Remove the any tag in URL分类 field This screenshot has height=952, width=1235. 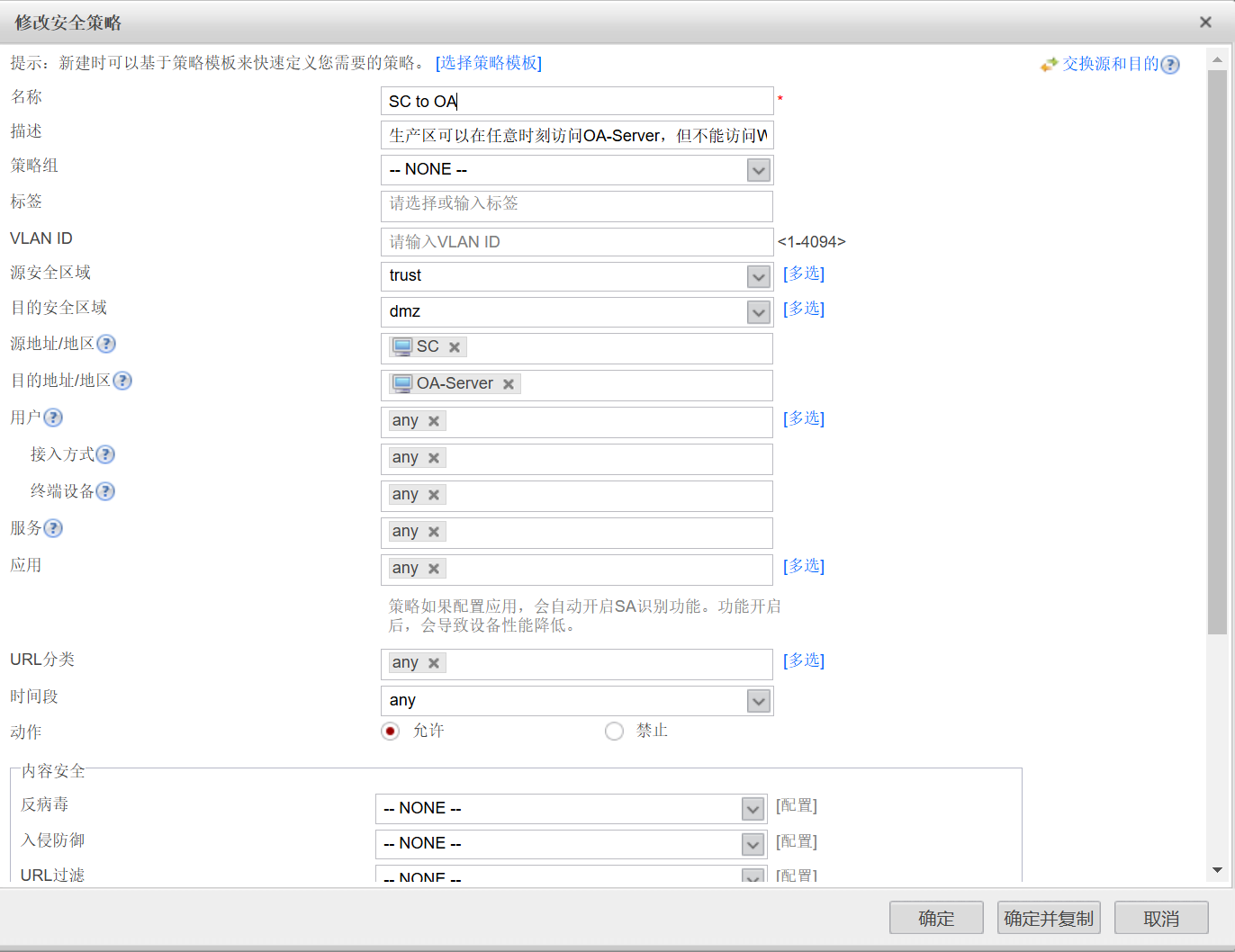tap(434, 663)
